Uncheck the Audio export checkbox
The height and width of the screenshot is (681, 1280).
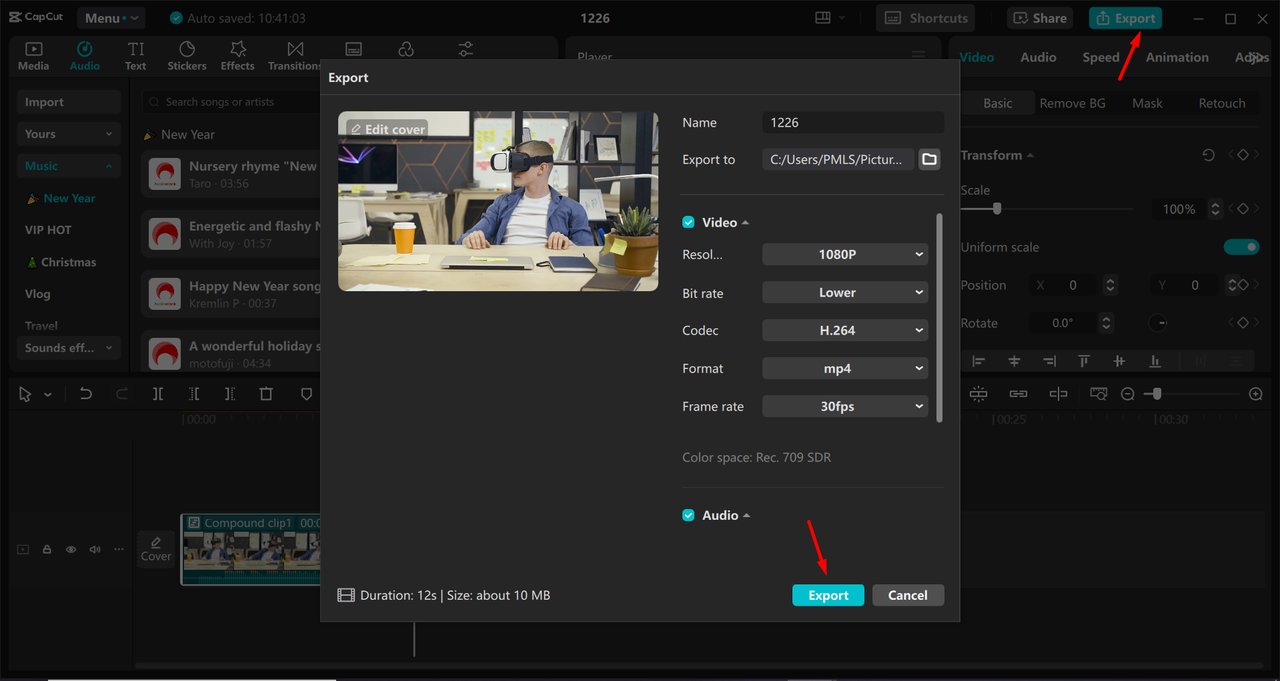click(688, 514)
